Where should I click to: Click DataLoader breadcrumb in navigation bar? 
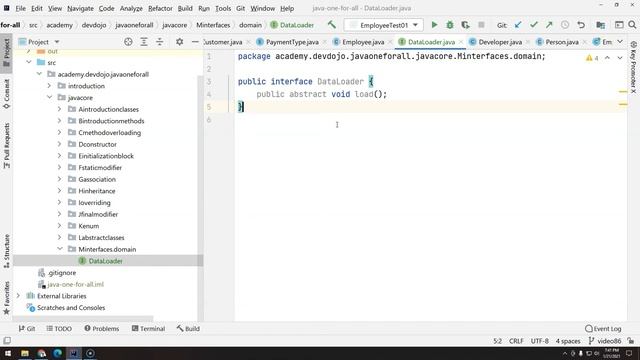tap(292, 25)
